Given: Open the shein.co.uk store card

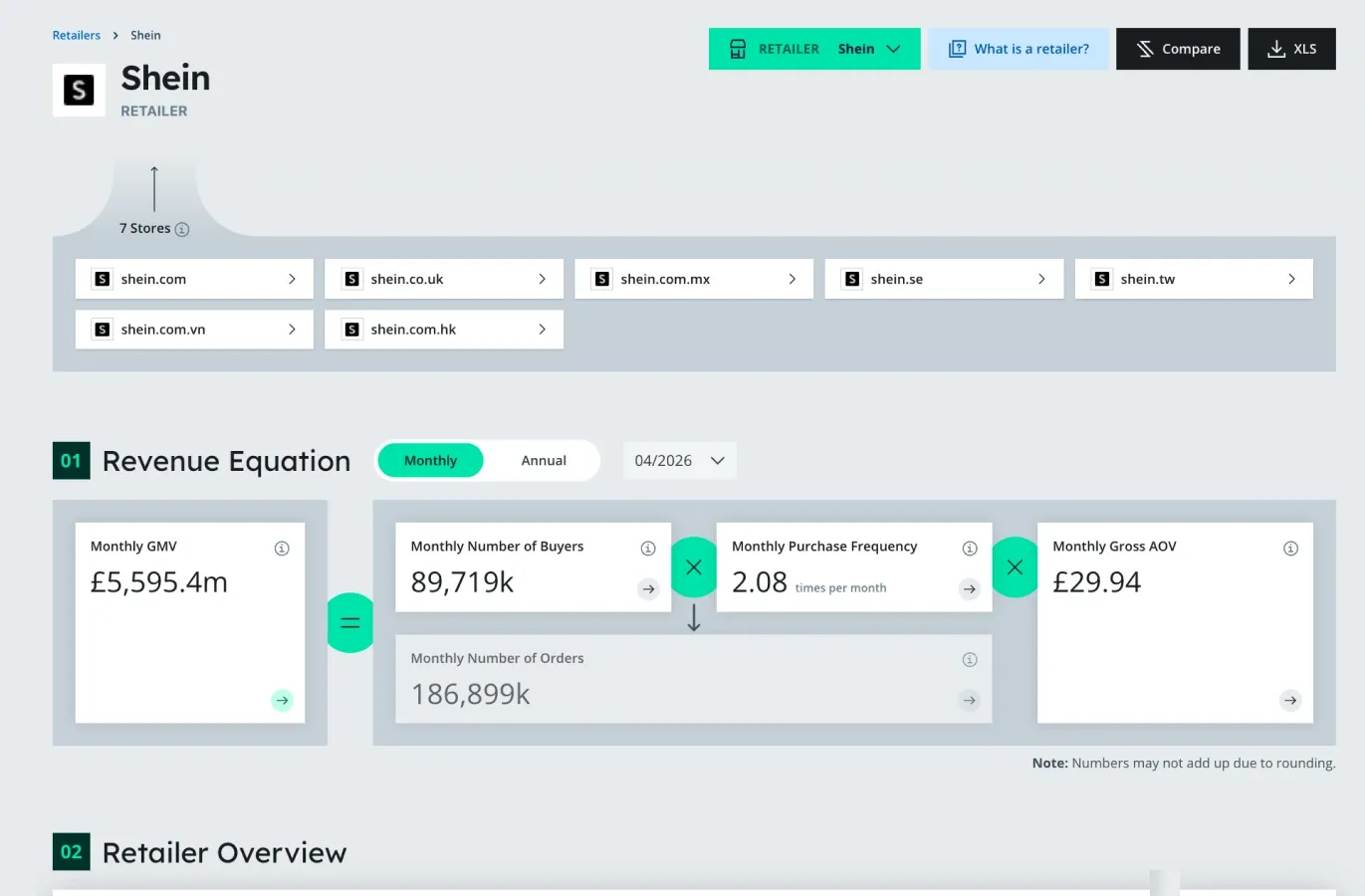Looking at the screenshot, I should click(444, 279).
